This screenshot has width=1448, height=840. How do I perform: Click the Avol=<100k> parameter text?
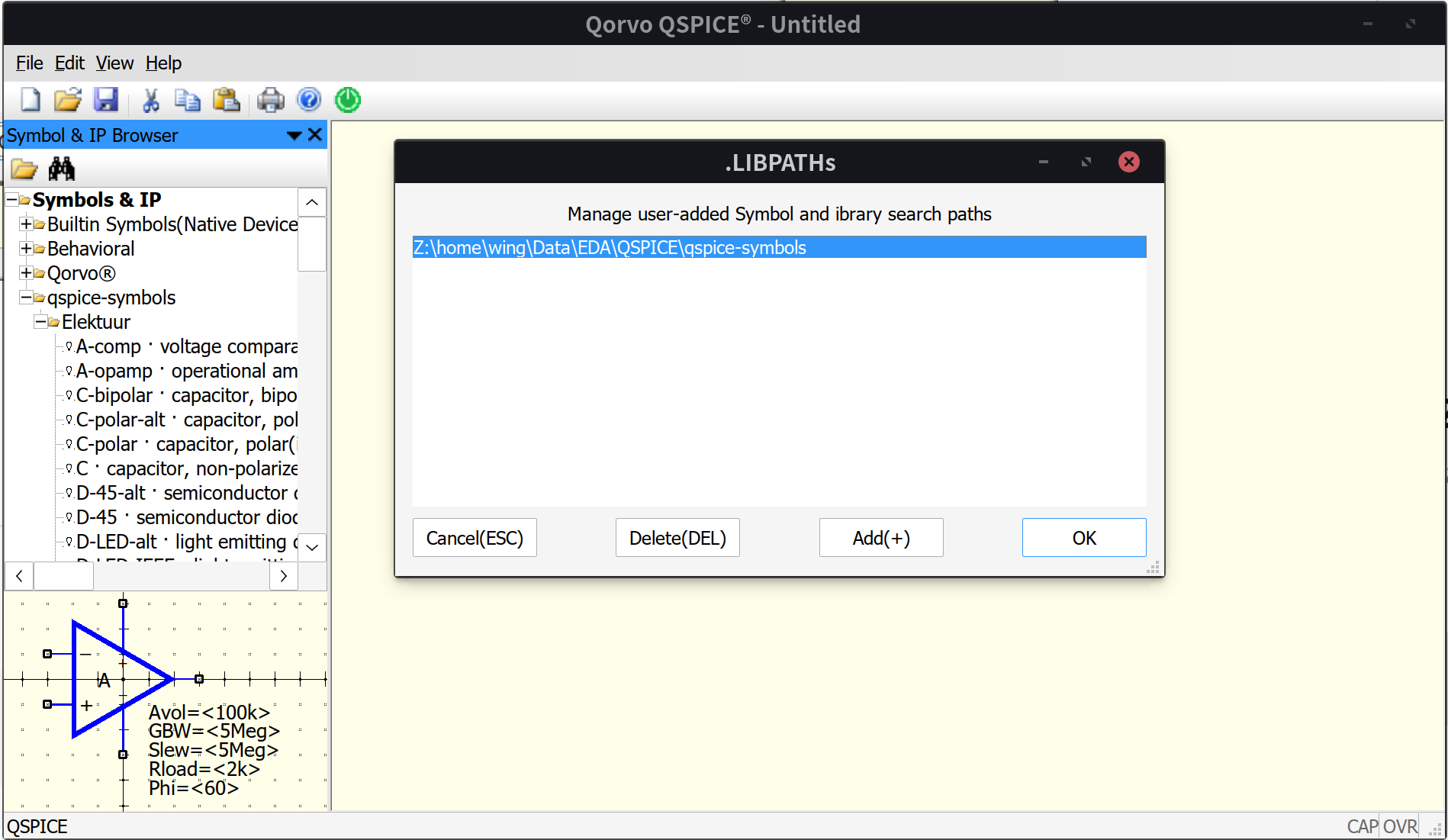click(209, 713)
